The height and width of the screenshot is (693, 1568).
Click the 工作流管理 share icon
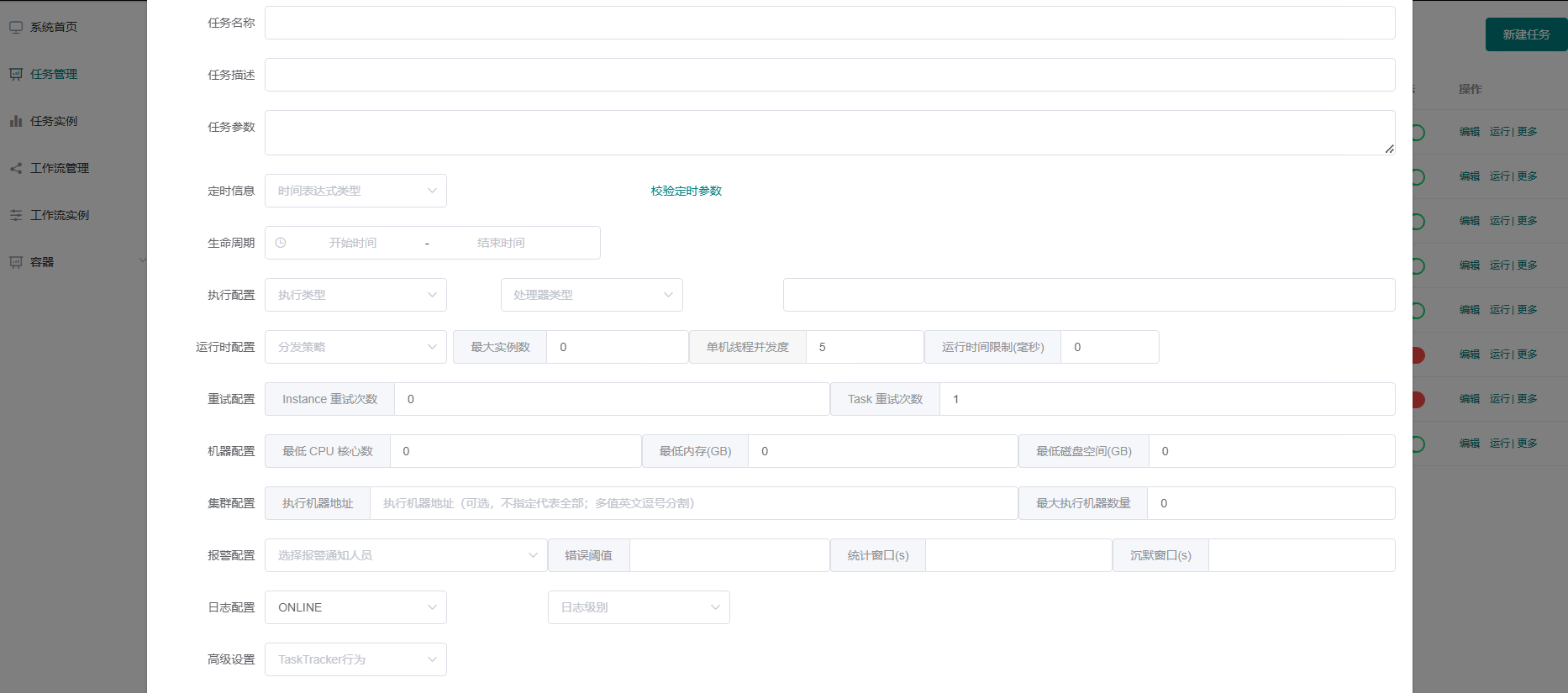click(16, 168)
